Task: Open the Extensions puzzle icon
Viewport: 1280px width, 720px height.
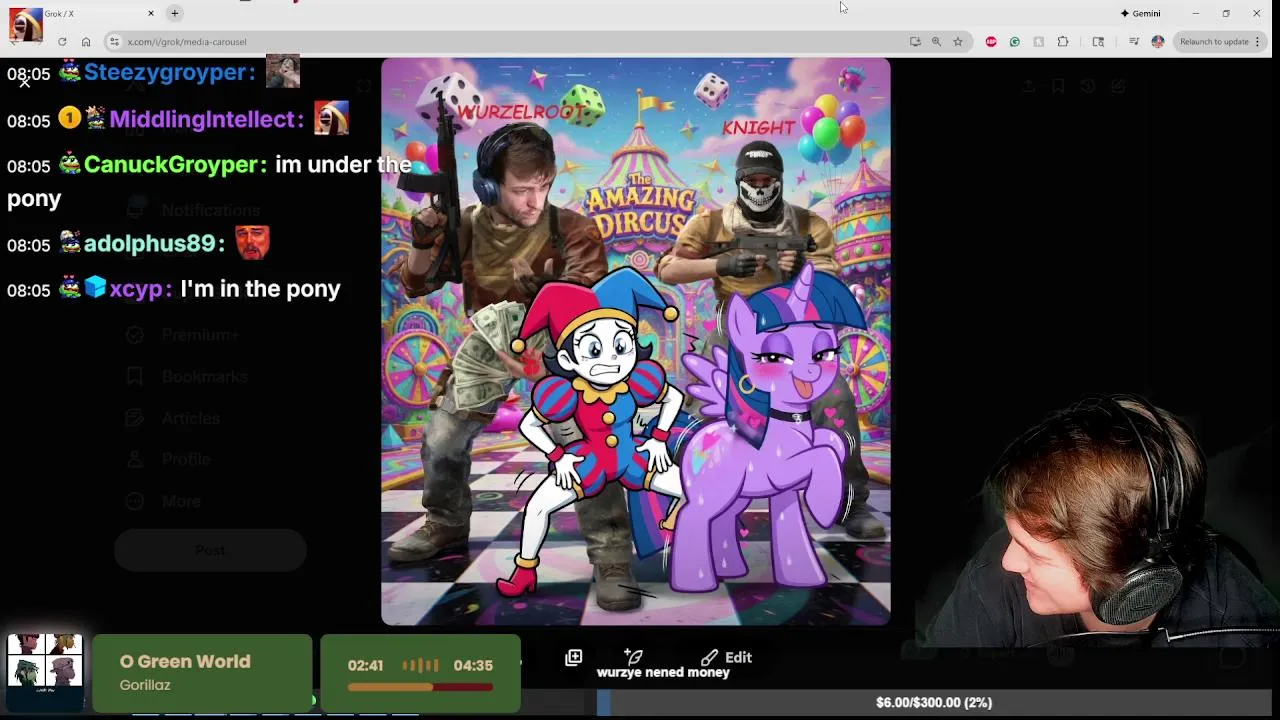Action: tap(1062, 41)
